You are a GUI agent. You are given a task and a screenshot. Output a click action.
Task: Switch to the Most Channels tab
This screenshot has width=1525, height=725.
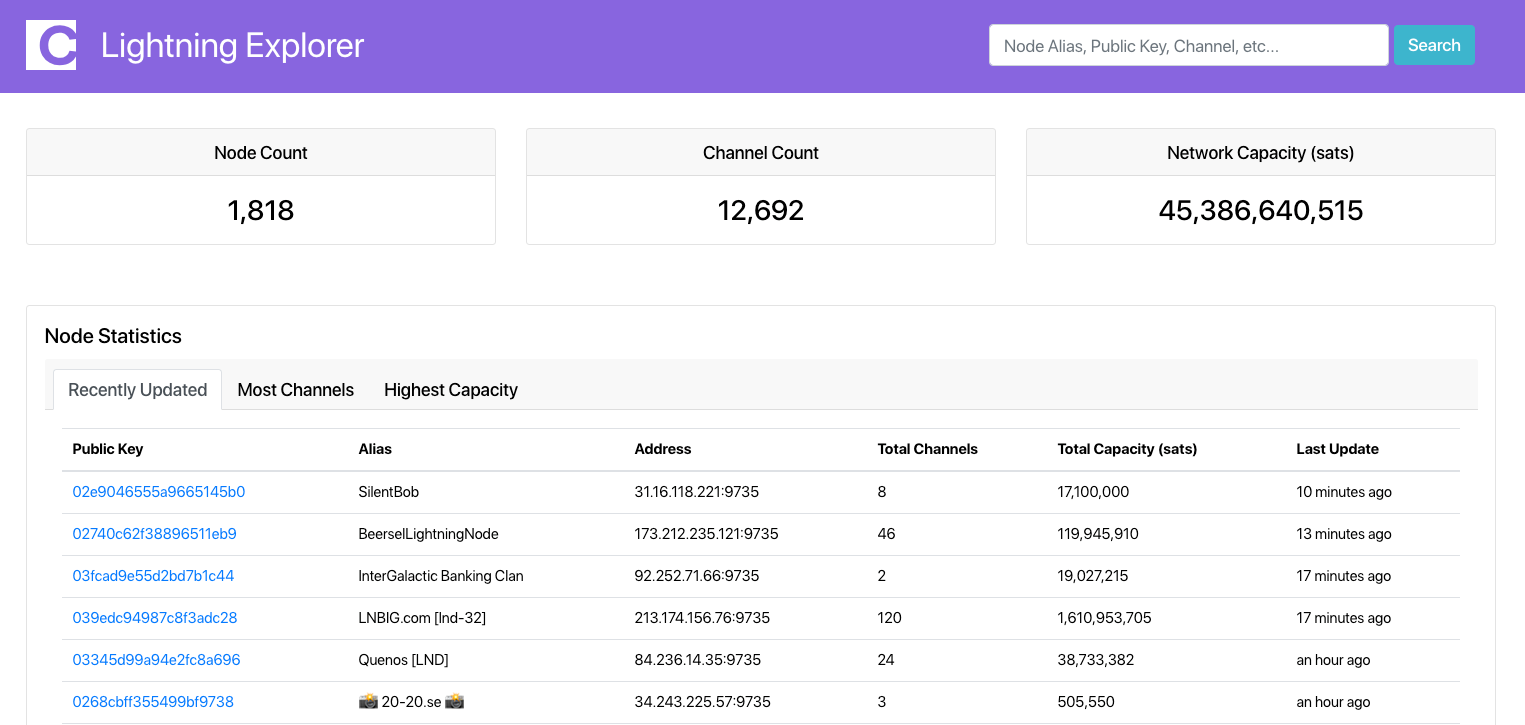coord(295,390)
